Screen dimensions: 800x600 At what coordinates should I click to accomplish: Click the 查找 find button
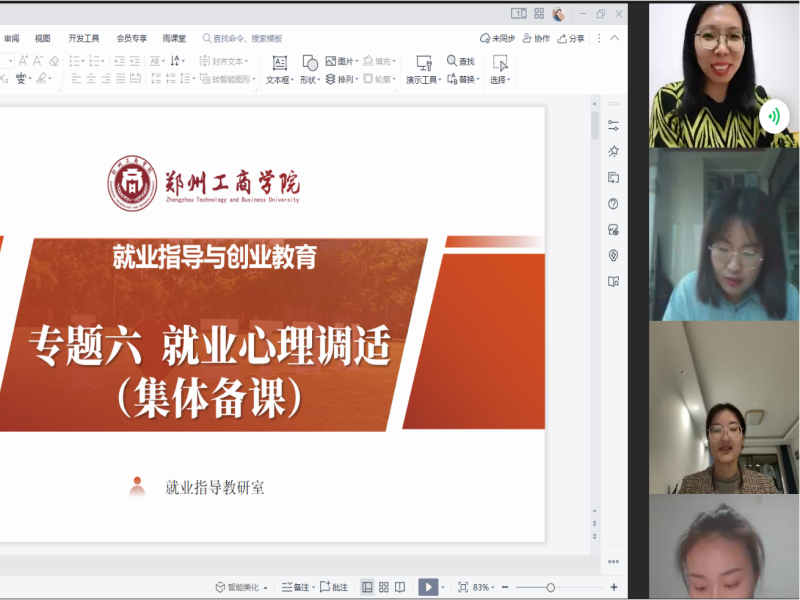(x=461, y=61)
